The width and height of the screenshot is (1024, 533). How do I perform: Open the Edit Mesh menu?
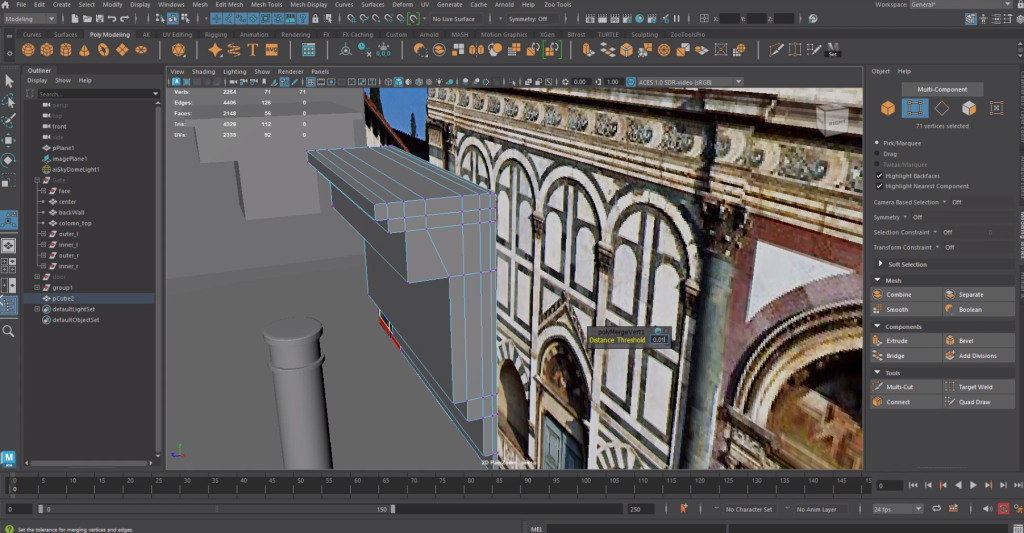229,5
